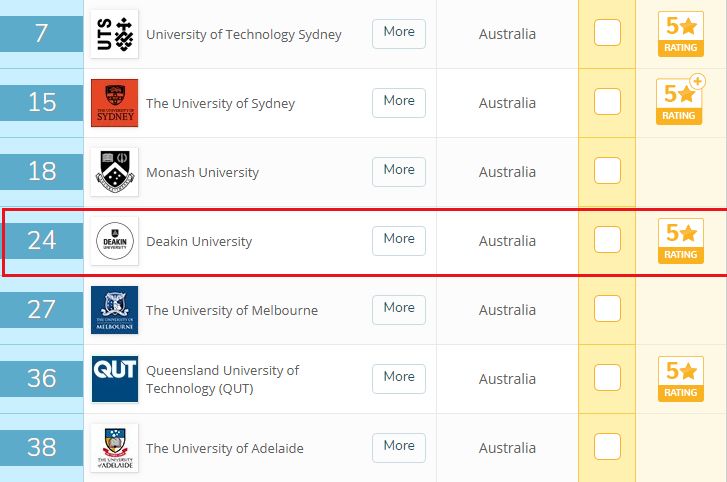727x482 pixels.
Task: Click the University of Sydney logo
Action: pos(115,103)
